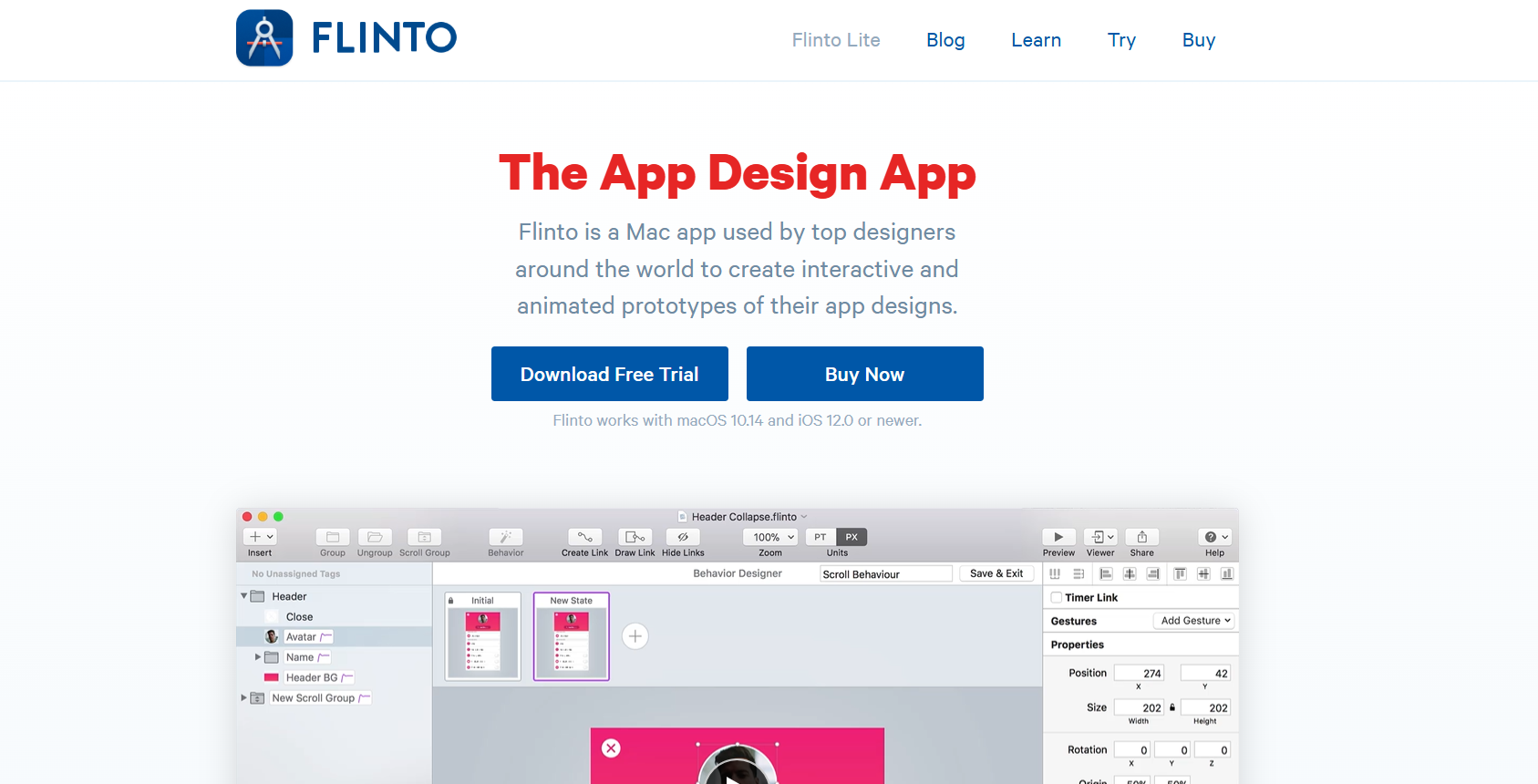Click the Preview play icon

pyautogui.click(x=1058, y=537)
